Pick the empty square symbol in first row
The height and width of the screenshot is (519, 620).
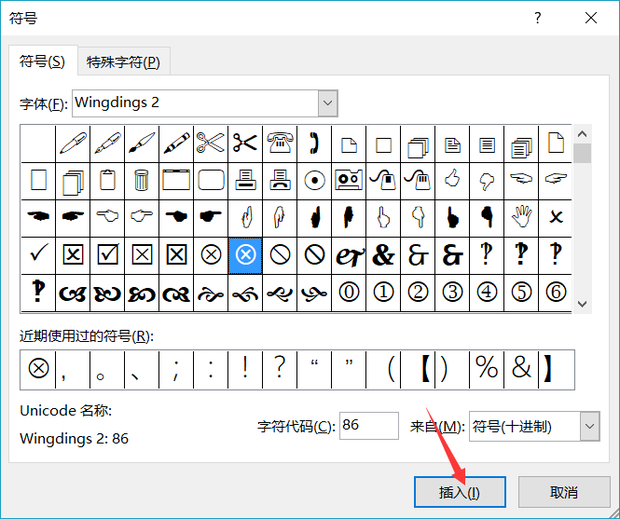383,143
